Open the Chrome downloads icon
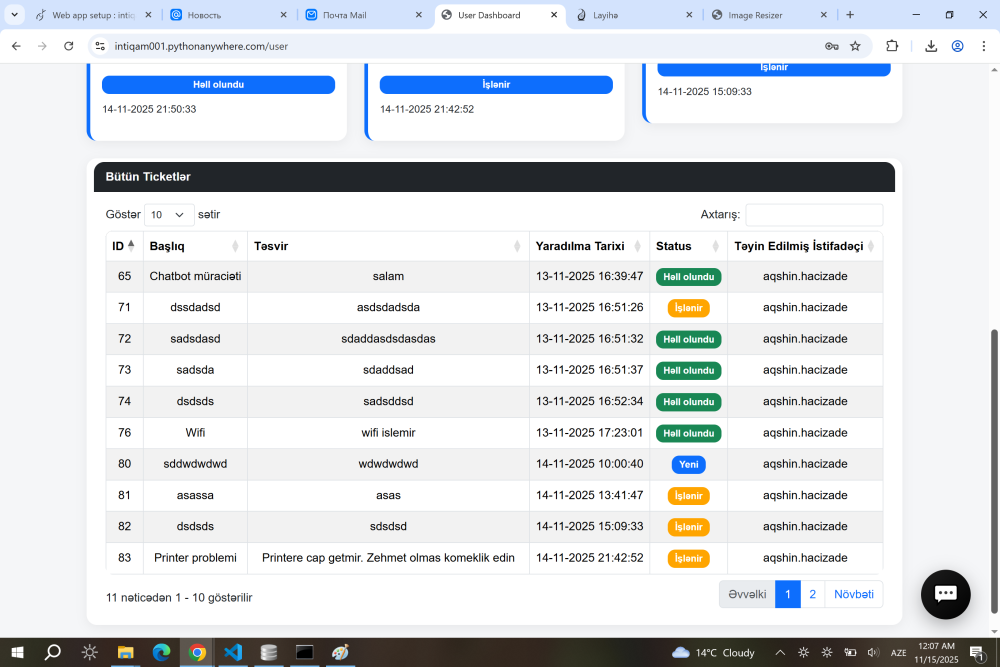 point(930,46)
